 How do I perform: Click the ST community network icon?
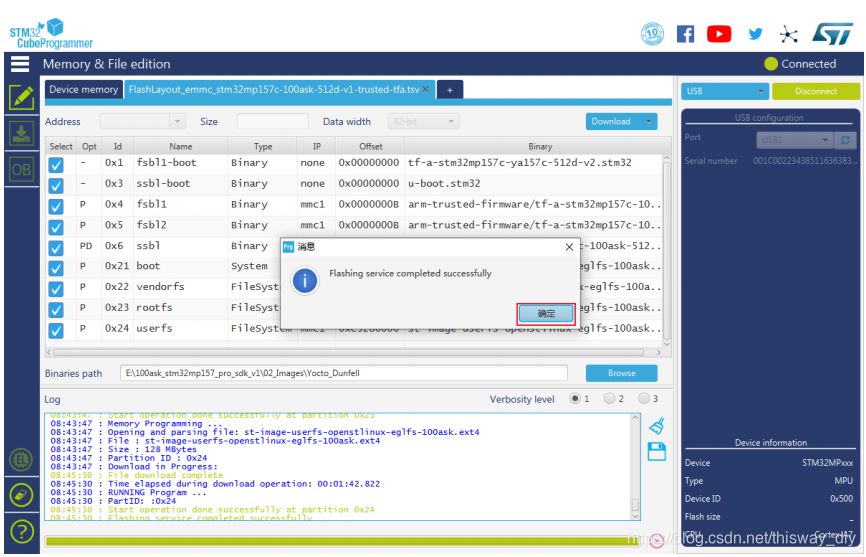789,35
